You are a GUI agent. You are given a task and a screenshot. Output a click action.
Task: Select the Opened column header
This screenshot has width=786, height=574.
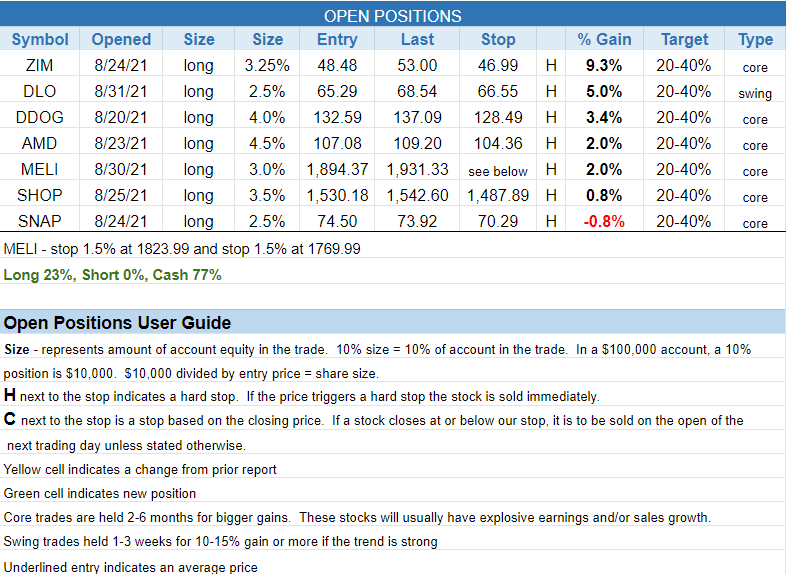click(x=121, y=39)
